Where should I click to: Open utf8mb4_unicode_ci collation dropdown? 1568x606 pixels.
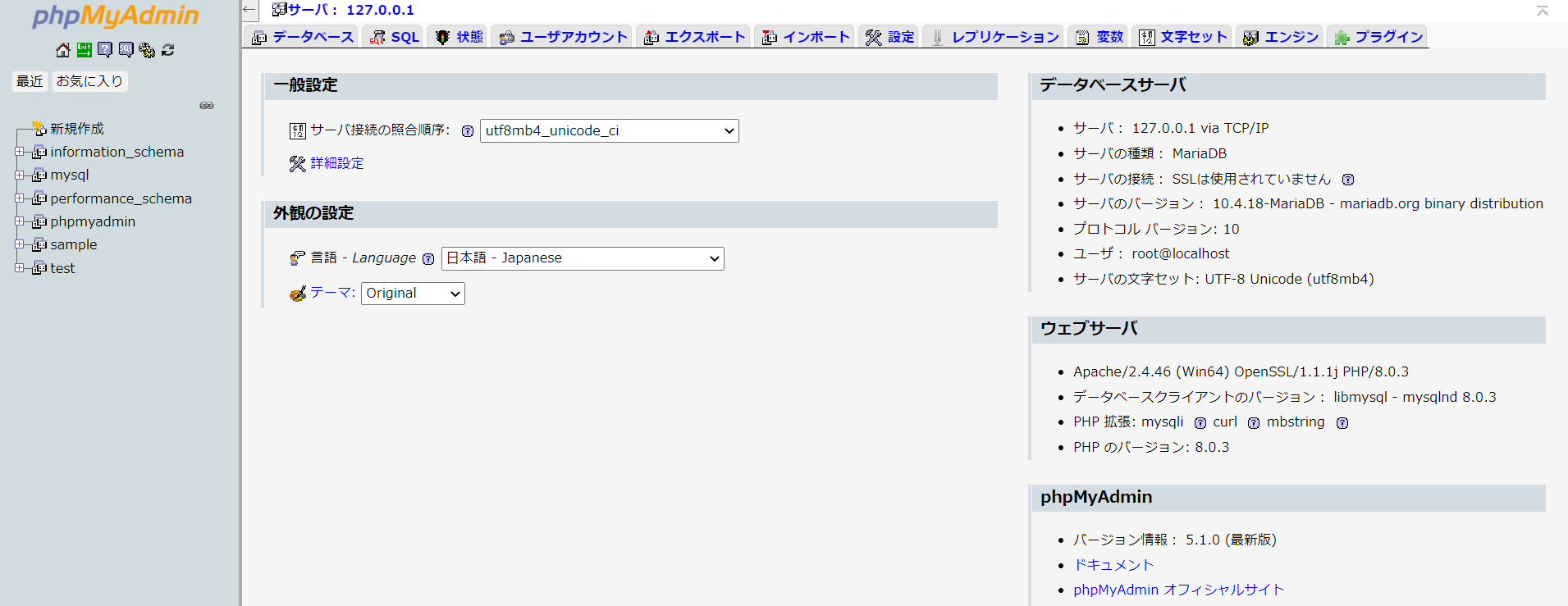[610, 130]
